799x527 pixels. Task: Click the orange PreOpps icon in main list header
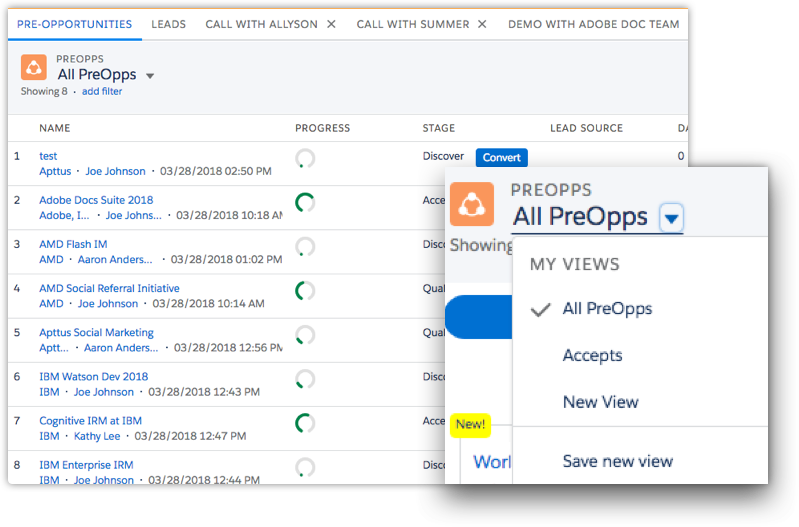(x=34, y=67)
